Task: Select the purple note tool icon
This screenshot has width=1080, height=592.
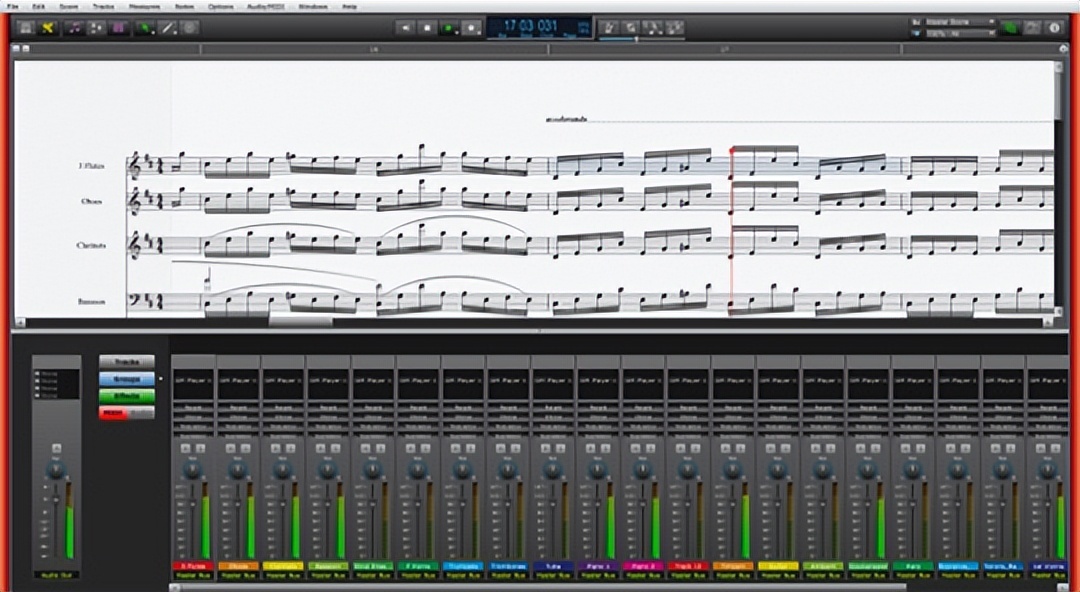Action: pyautogui.click(x=75, y=28)
